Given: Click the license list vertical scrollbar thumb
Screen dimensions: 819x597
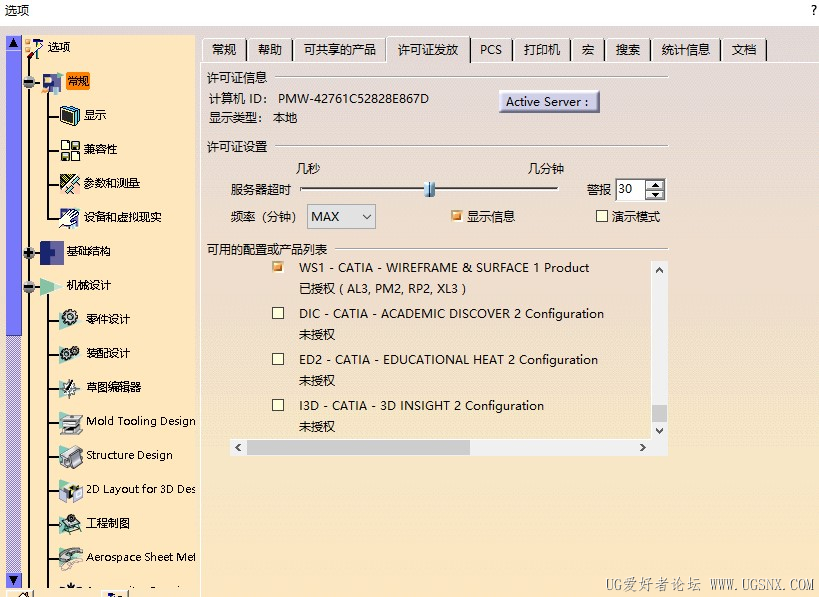Looking at the screenshot, I should 659,413.
